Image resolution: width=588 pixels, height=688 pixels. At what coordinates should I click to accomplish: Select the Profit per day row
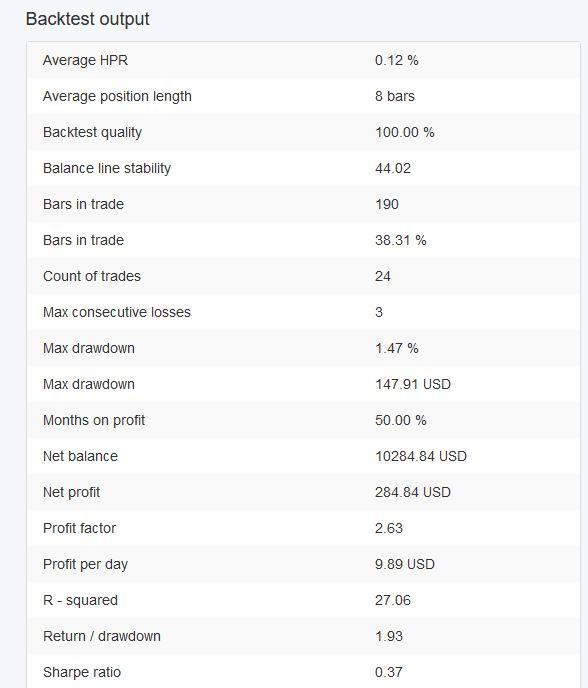click(x=303, y=564)
